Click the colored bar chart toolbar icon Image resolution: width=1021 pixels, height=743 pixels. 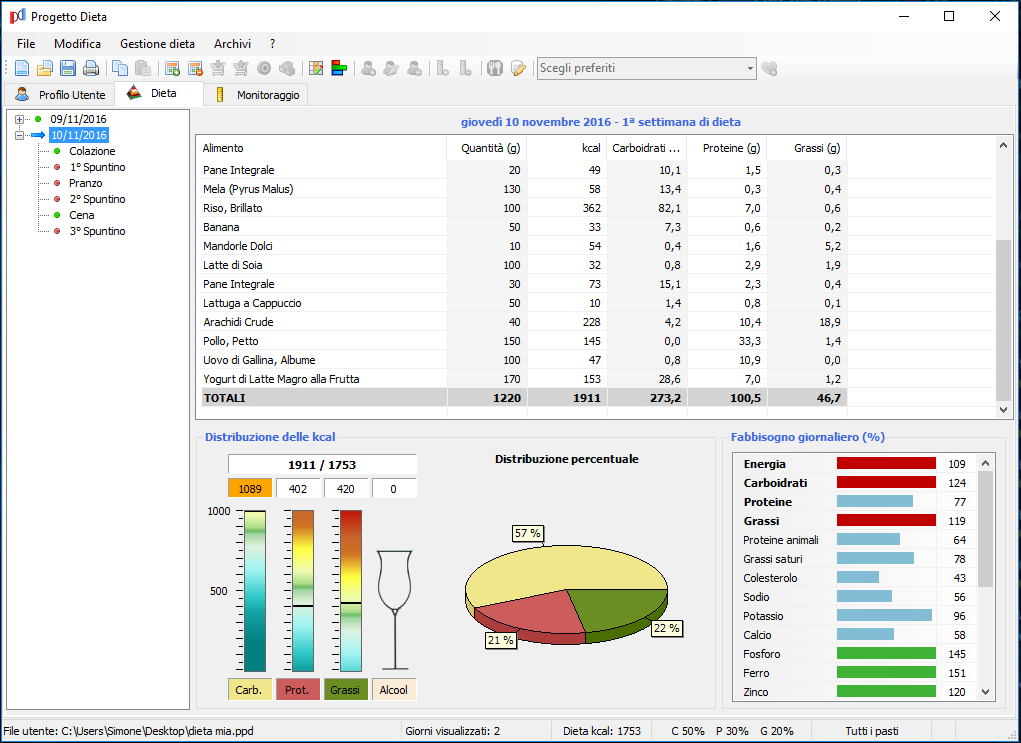(x=340, y=68)
